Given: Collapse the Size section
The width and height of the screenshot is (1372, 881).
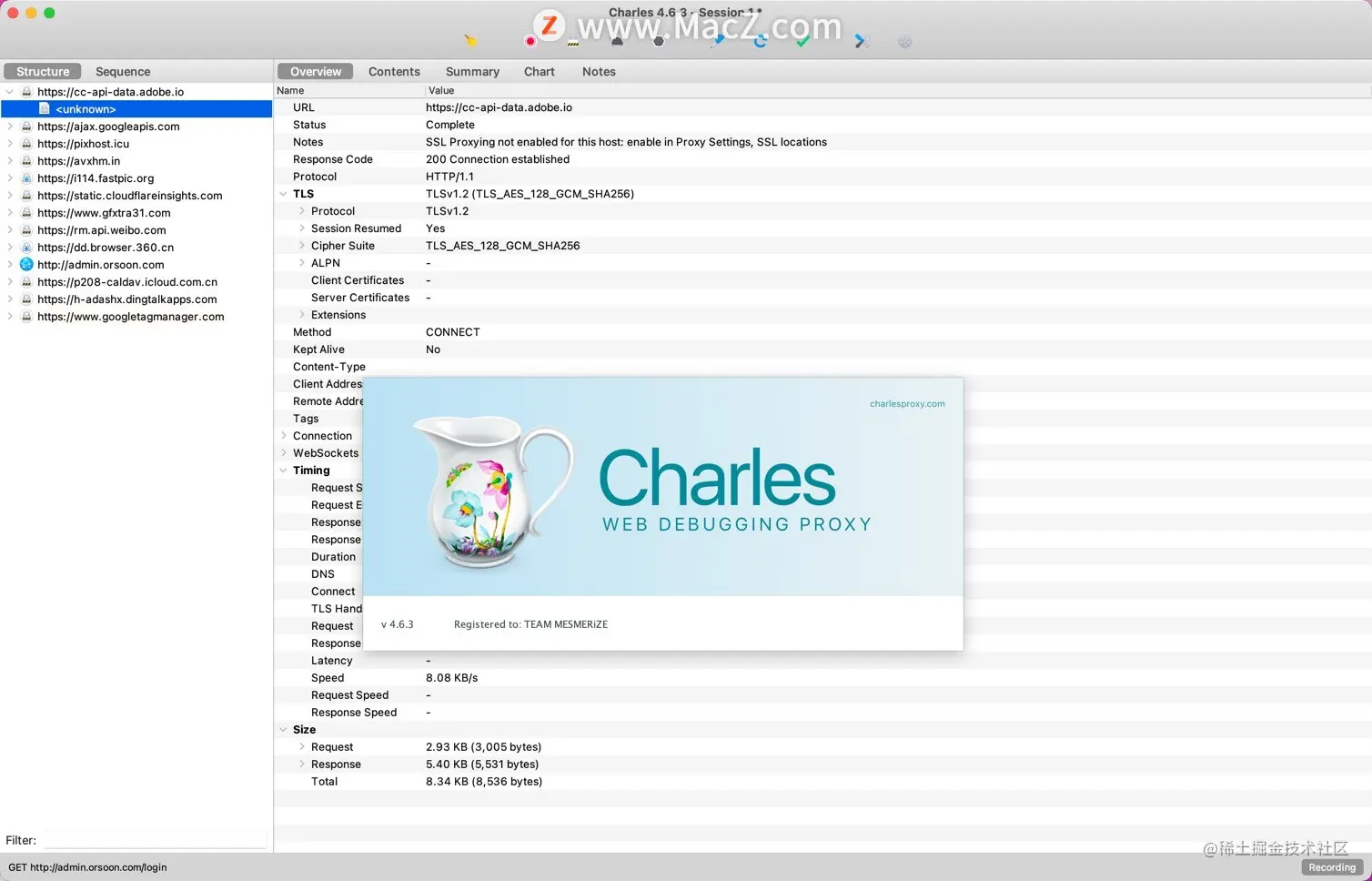Looking at the screenshot, I should pyautogui.click(x=284, y=730).
